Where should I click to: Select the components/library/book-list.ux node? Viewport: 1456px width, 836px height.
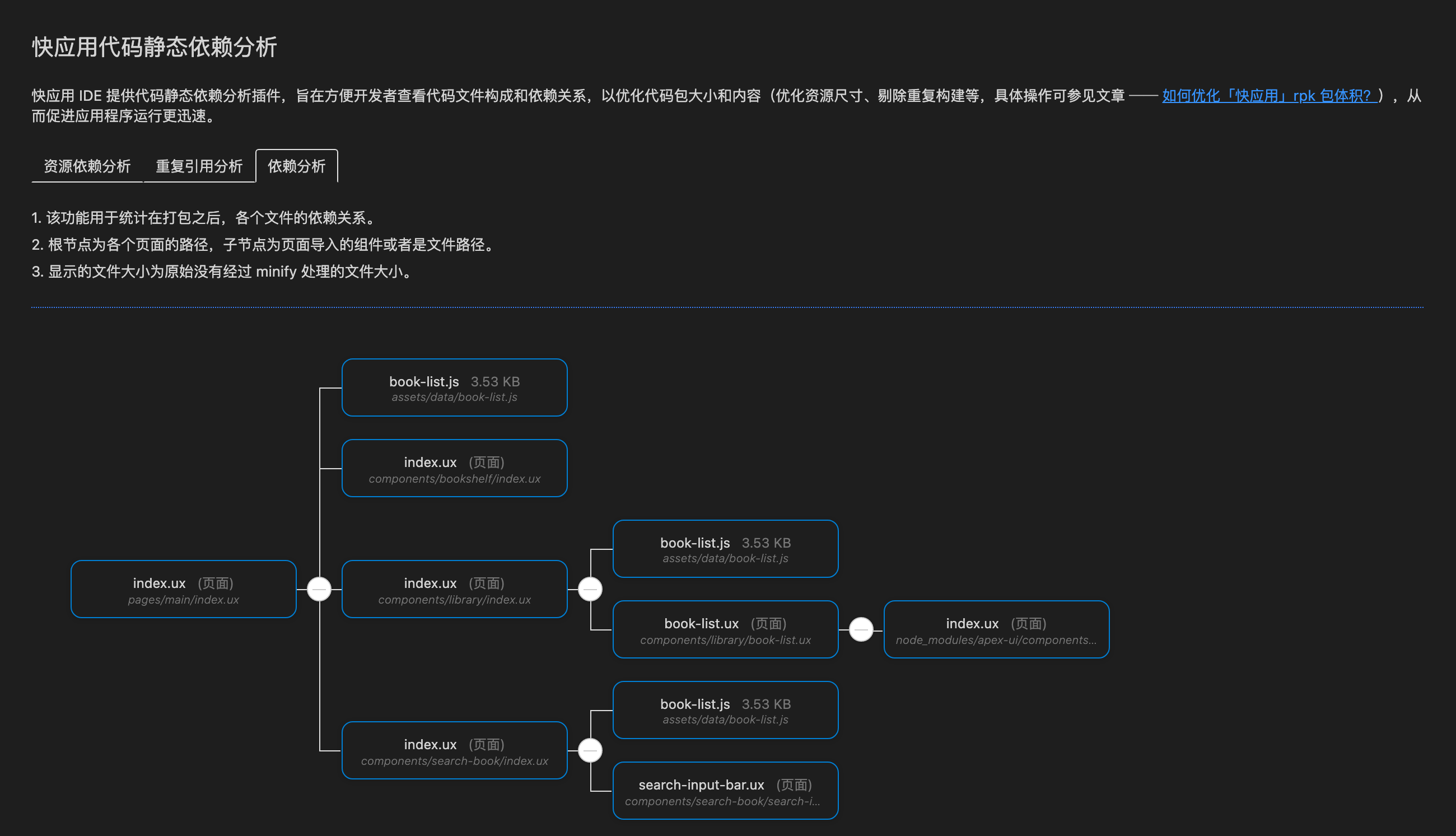click(x=726, y=629)
